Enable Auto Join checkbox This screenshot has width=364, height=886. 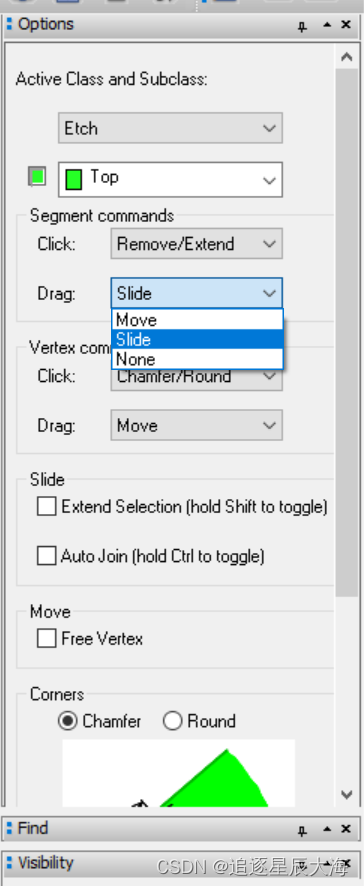click(46, 556)
